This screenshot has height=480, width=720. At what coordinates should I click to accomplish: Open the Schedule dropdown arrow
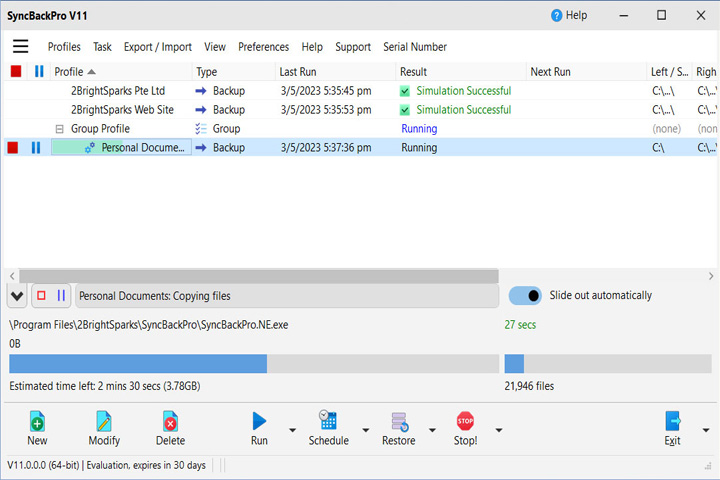[x=366, y=430]
